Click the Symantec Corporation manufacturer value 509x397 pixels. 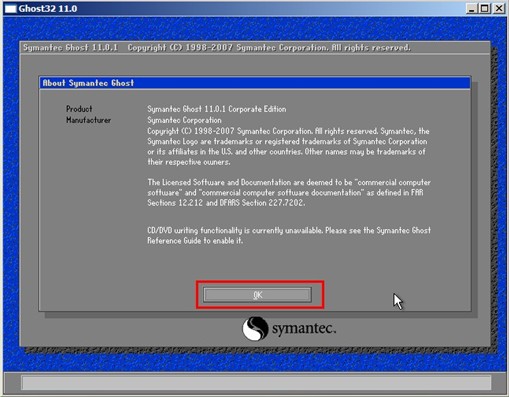pyautogui.click(x=184, y=120)
